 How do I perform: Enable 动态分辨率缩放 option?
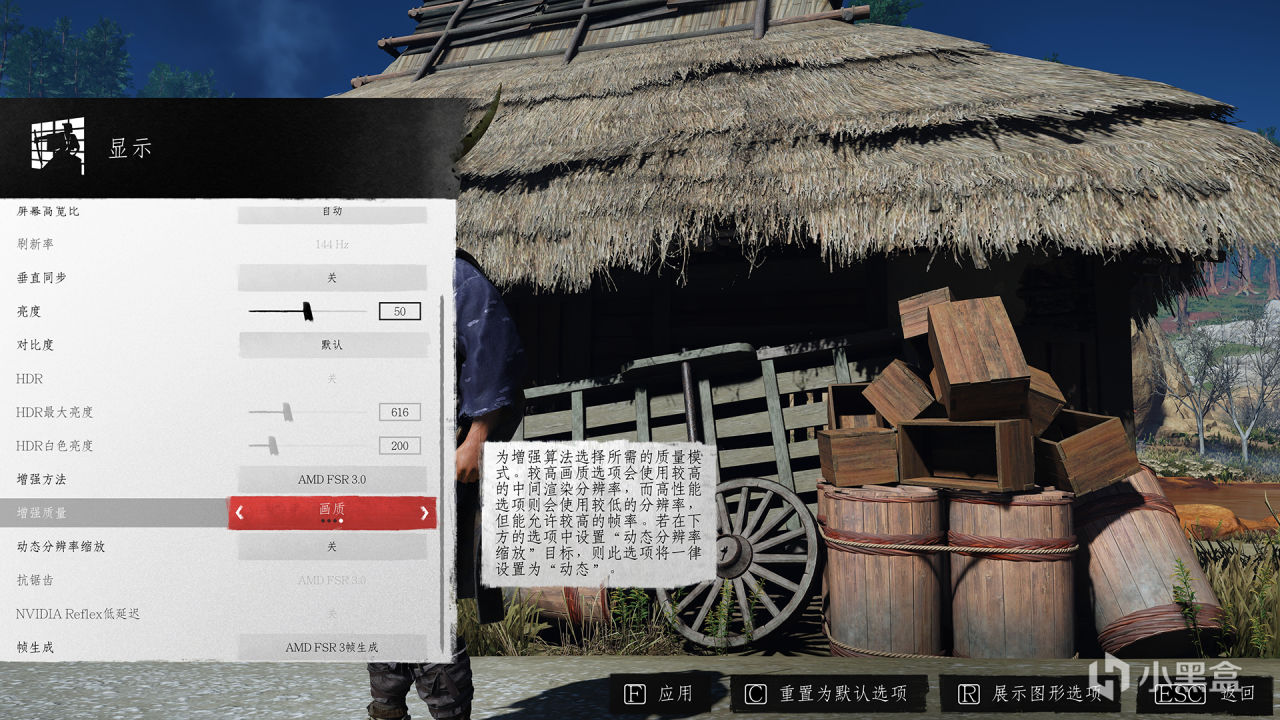click(x=333, y=547)
